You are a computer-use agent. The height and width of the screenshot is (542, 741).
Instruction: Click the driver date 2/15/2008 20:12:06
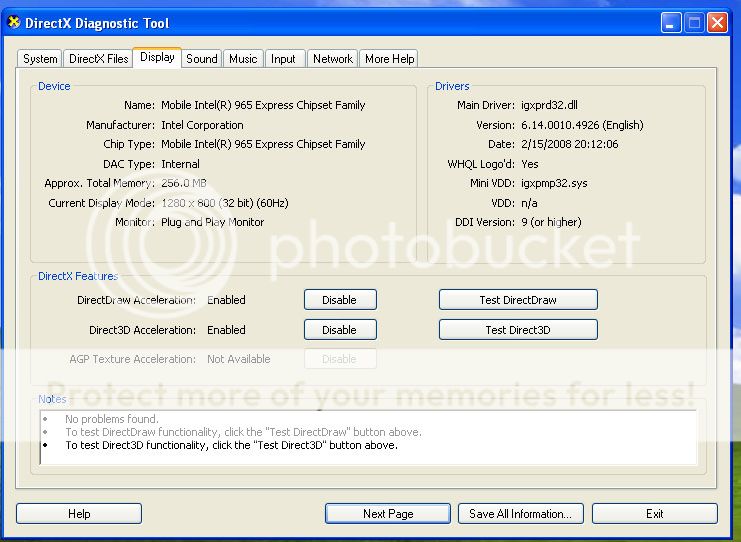(569, 144)
